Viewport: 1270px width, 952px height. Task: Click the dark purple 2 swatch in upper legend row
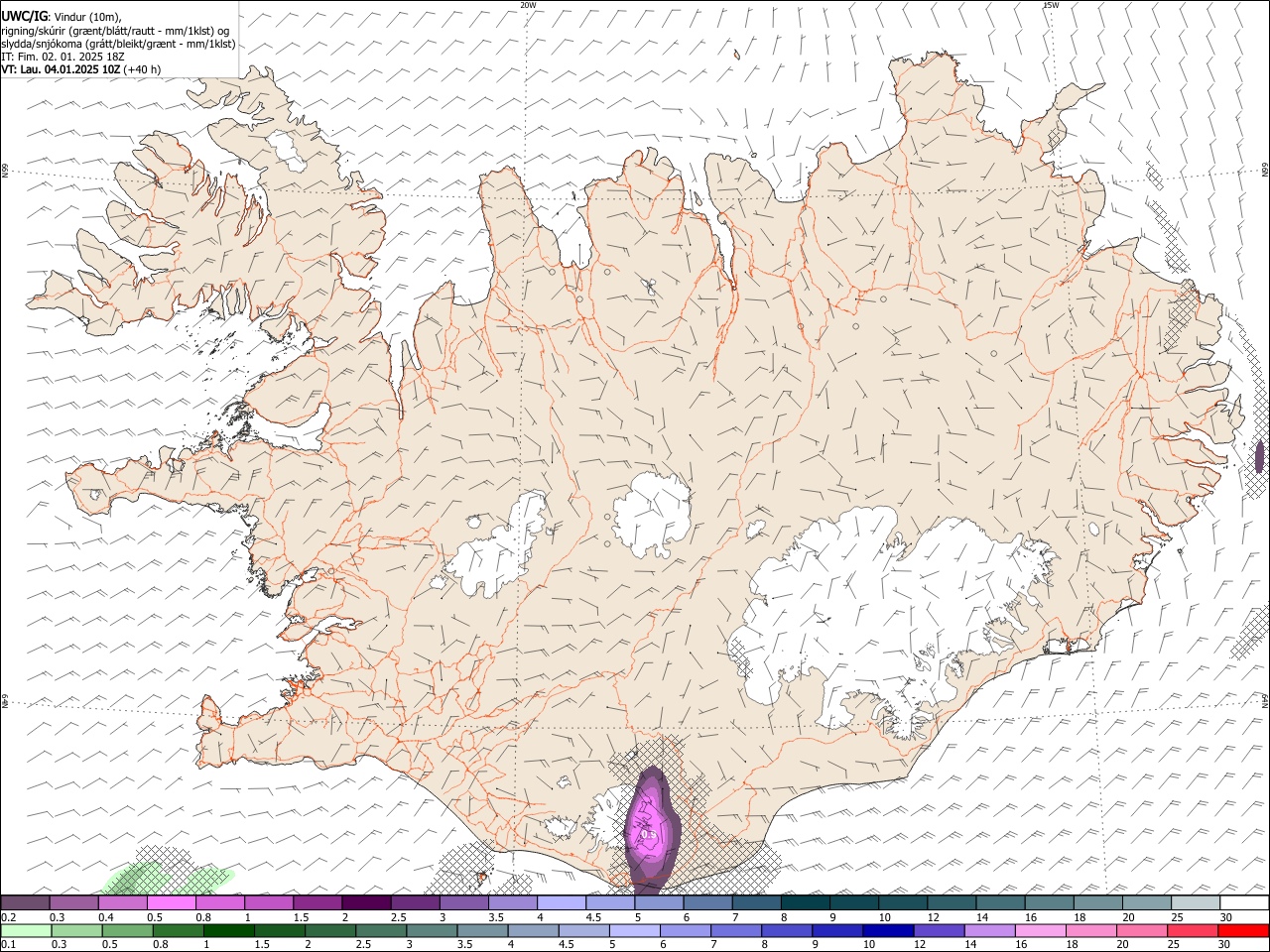coord(366,902)
